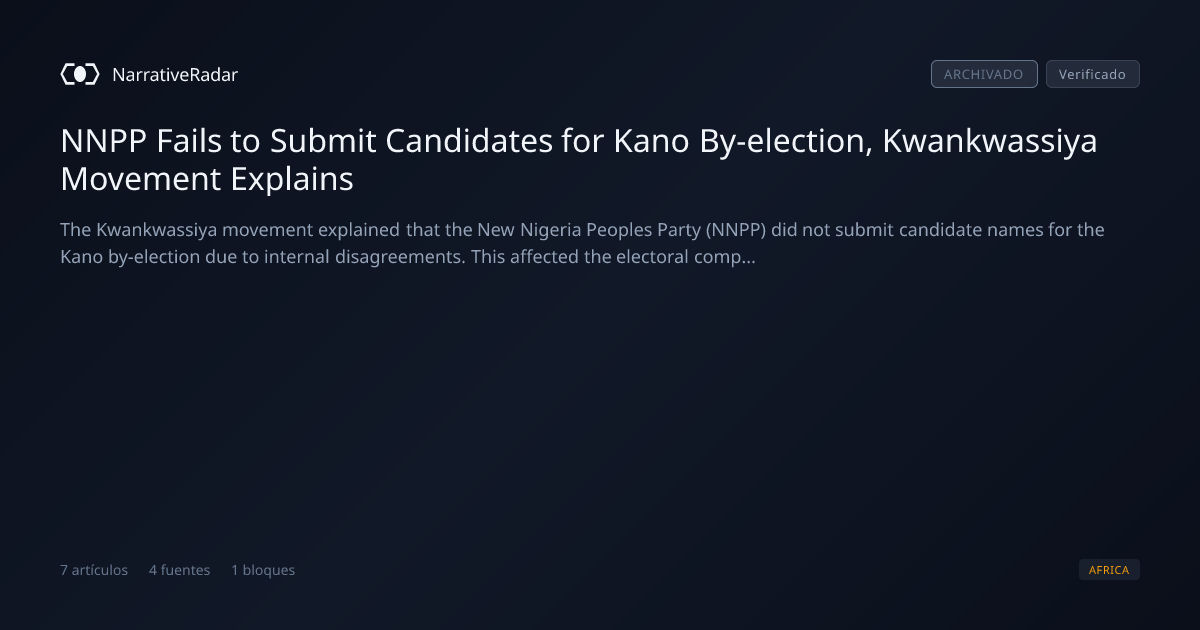Screen dimensions: 1200x630
Task: Click the word "NNPP" starting the headline
Action: 105,142
